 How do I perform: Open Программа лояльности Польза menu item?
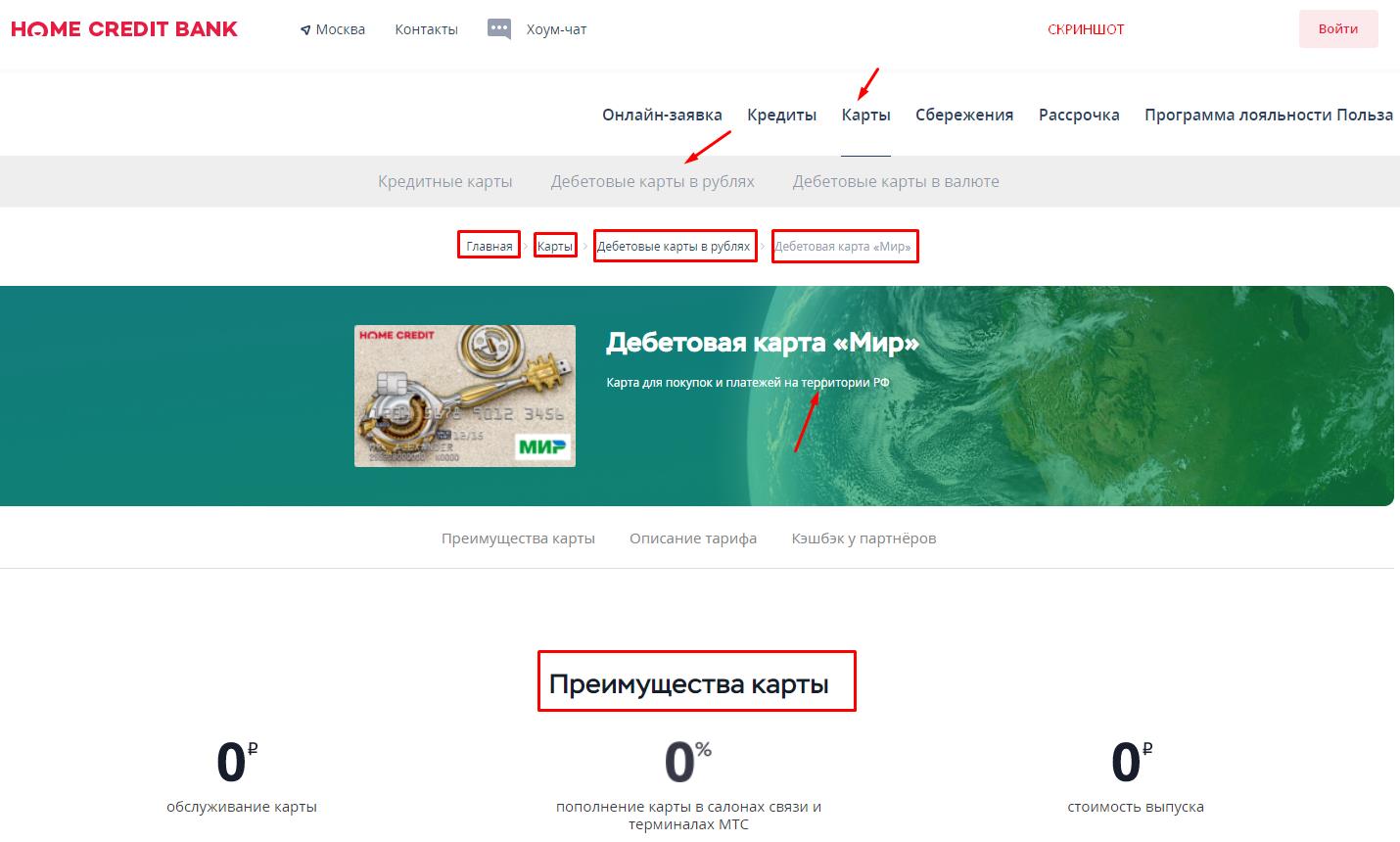pyautogui.click(x=1269, y=115)
